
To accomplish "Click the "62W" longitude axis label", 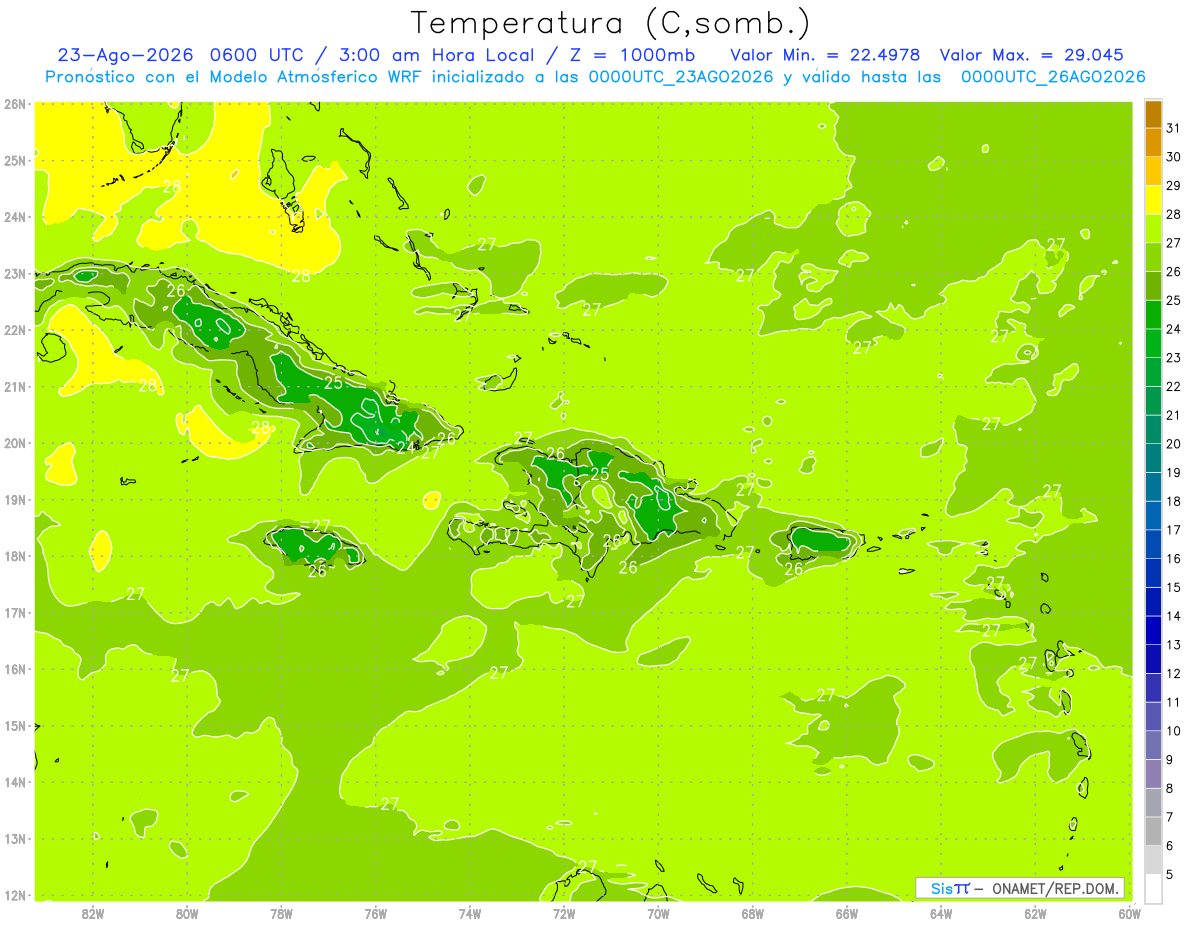I will [x=1035, y=913].
